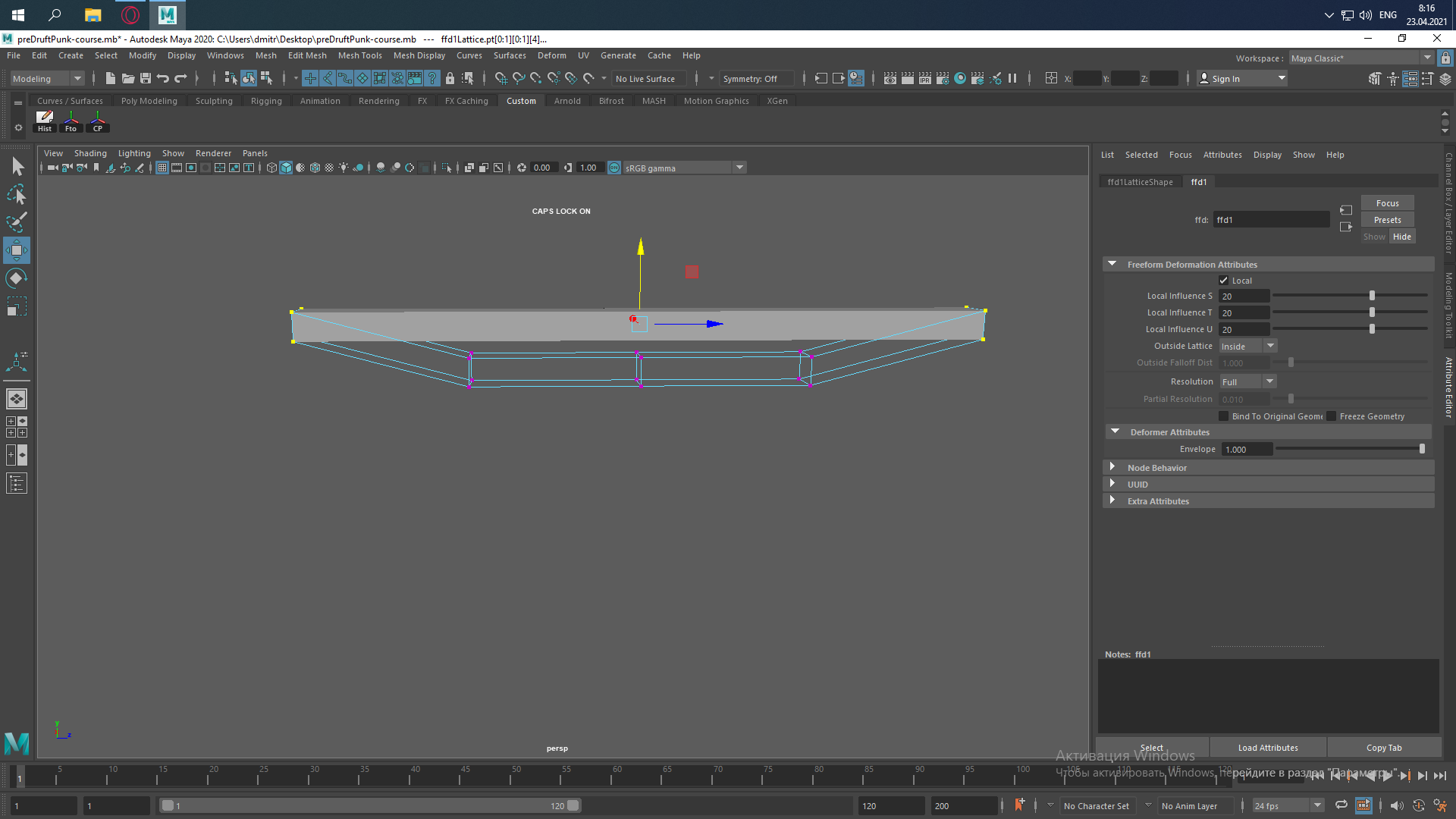The width and height of the screenshot is (1456, 819).
Task: Uncheck the Local checkbox
Action: 1223,281
